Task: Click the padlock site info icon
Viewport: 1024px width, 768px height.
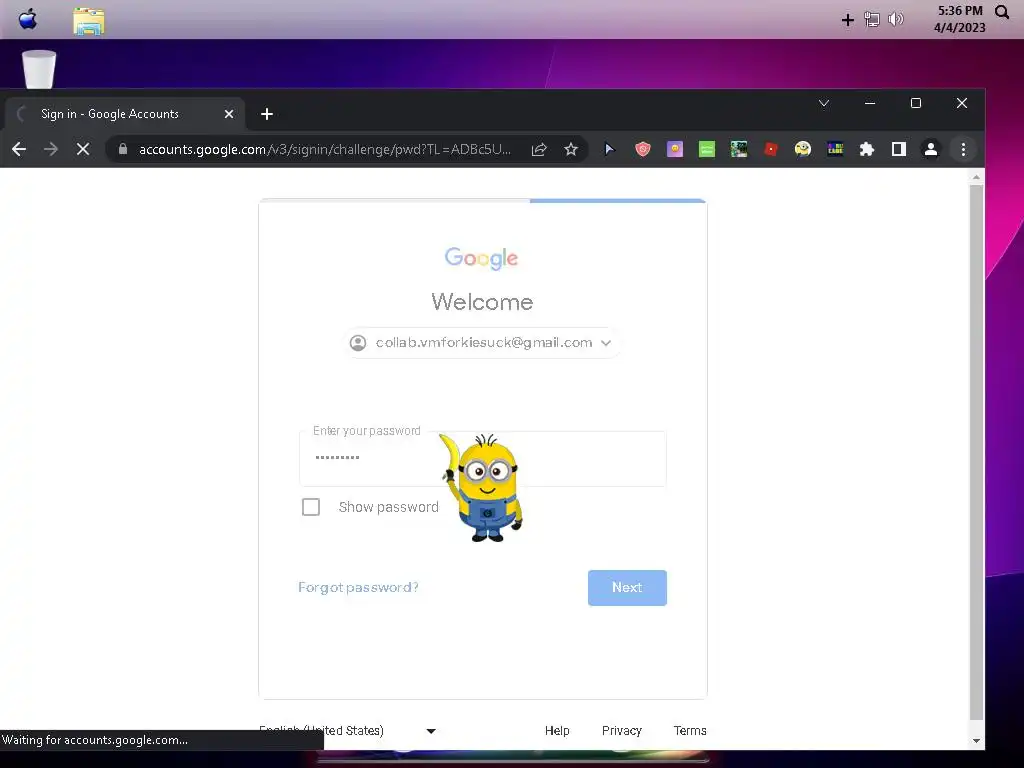Action: 123,149
